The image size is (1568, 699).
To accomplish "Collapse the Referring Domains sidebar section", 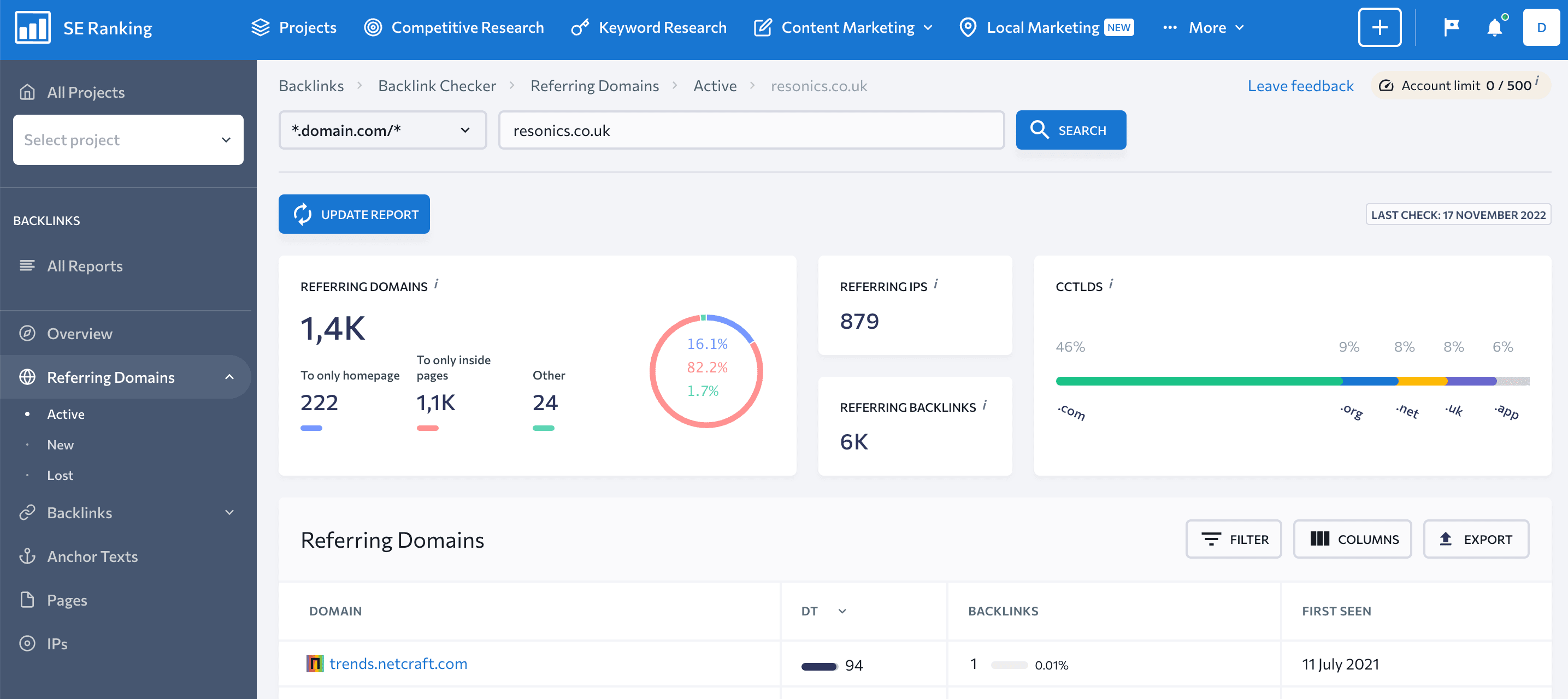I will pos(229,377).
